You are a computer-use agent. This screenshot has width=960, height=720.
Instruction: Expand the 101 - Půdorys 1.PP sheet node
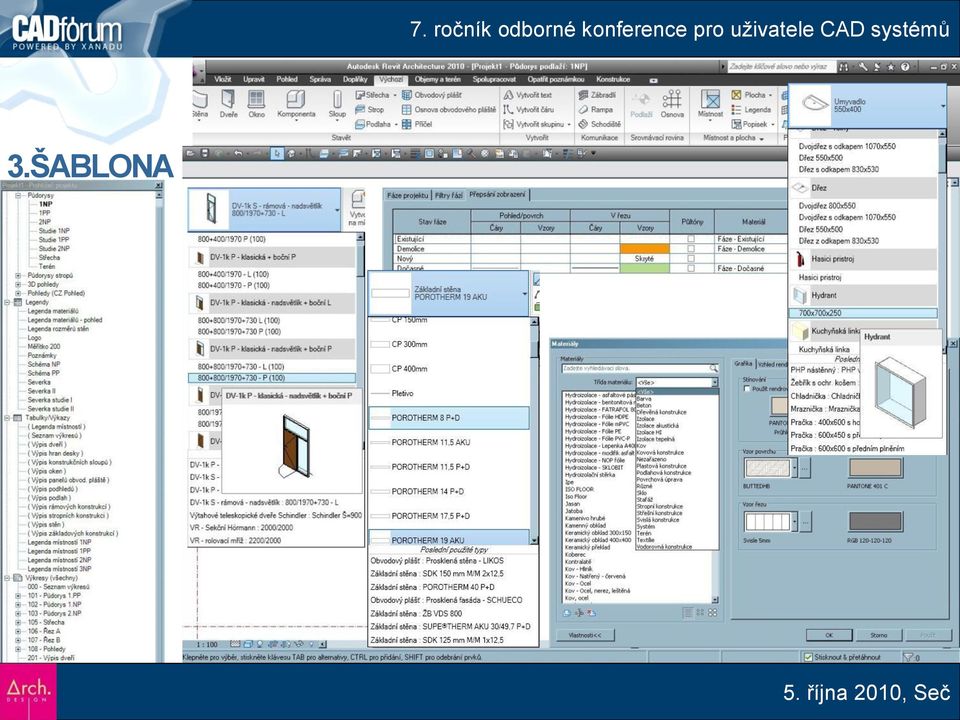18,596
